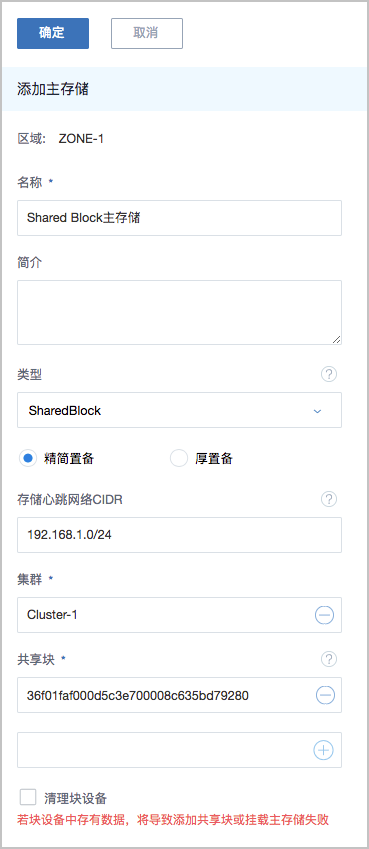This screenshot has height=849, width=369.
Task: Click the Cluster-1 cluster selection field
Action: [x=179, y=615]
